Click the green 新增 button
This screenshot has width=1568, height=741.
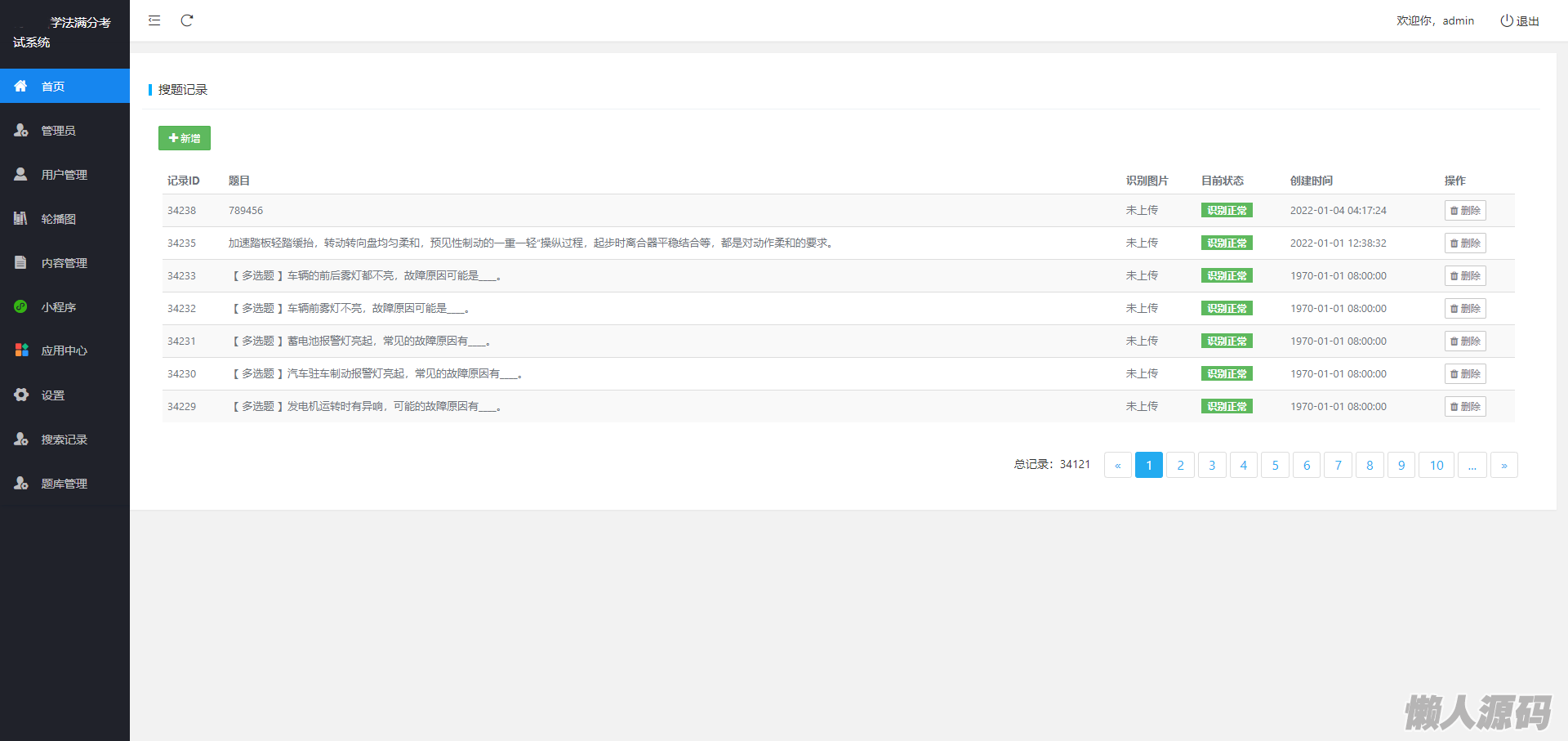tap(185, 138)
